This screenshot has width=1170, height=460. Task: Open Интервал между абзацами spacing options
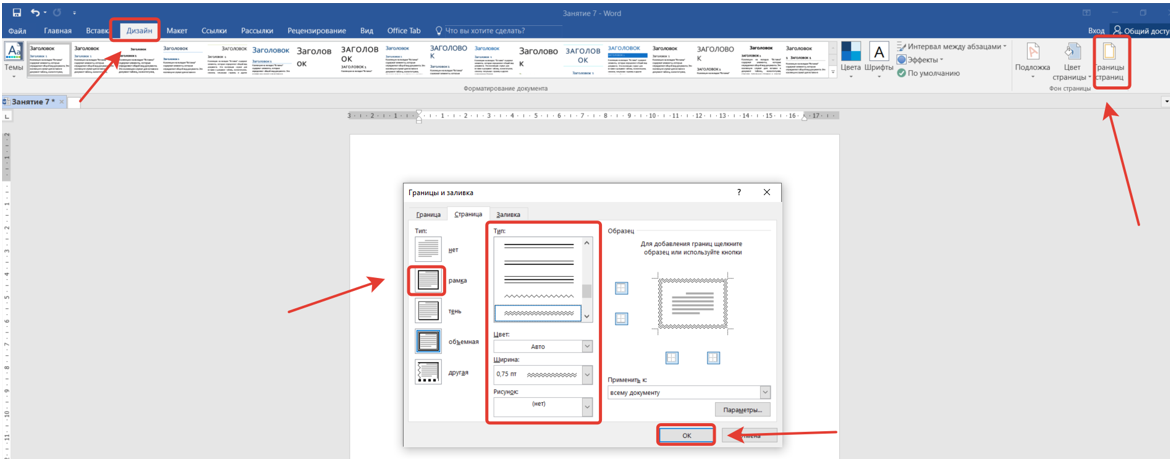click(x=951, y=46)
